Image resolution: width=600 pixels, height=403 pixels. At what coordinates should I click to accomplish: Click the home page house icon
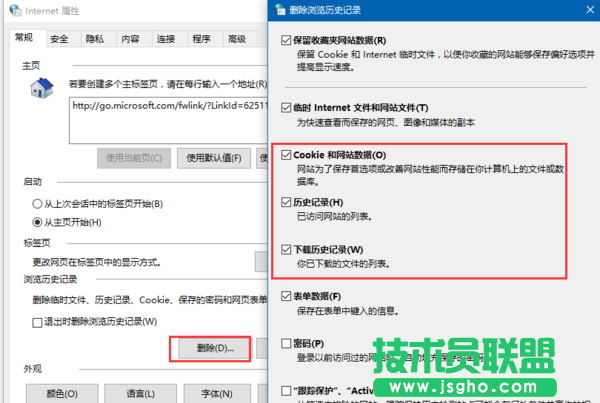point(42,88)
